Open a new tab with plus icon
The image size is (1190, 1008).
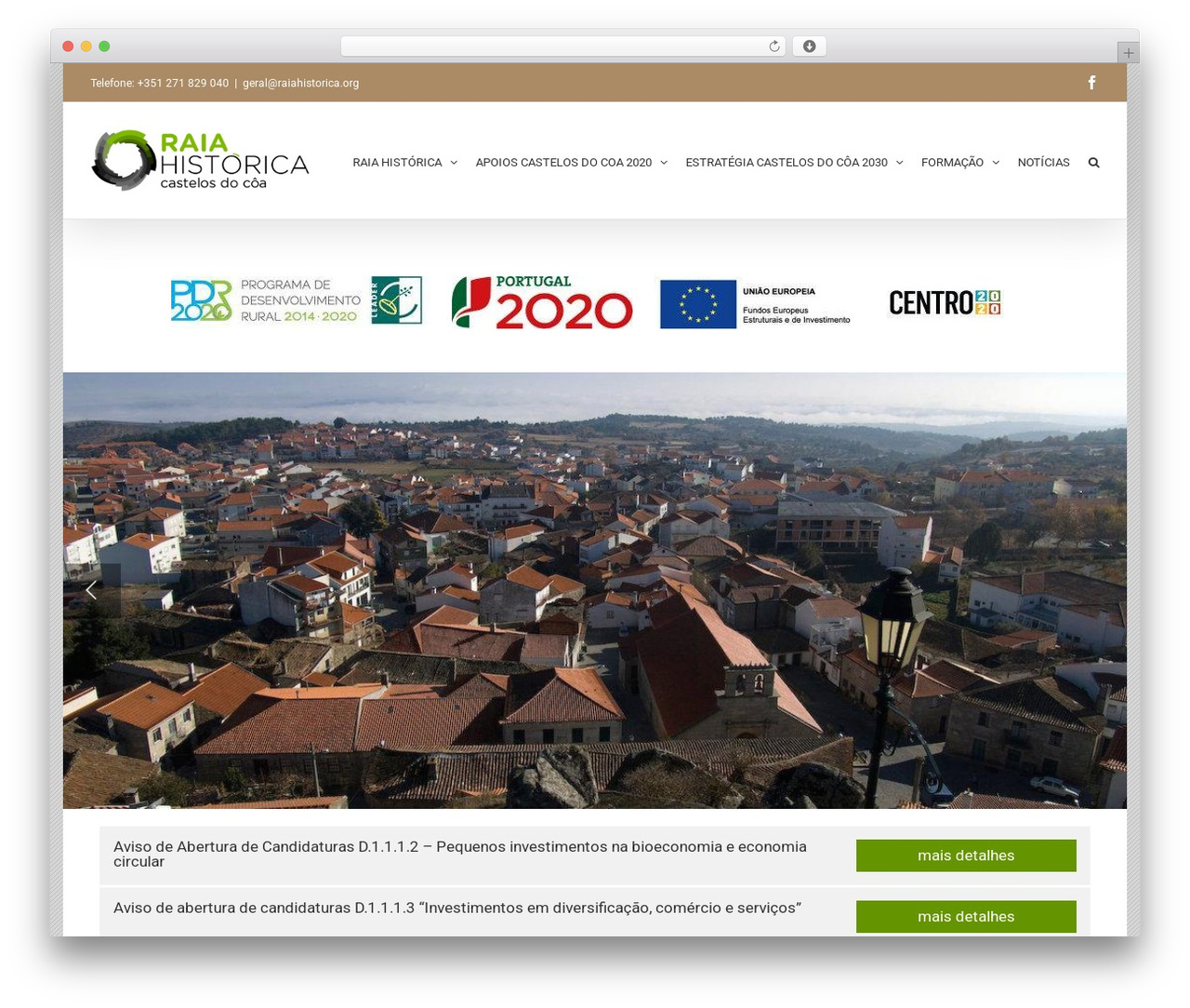coord(1128,53)
